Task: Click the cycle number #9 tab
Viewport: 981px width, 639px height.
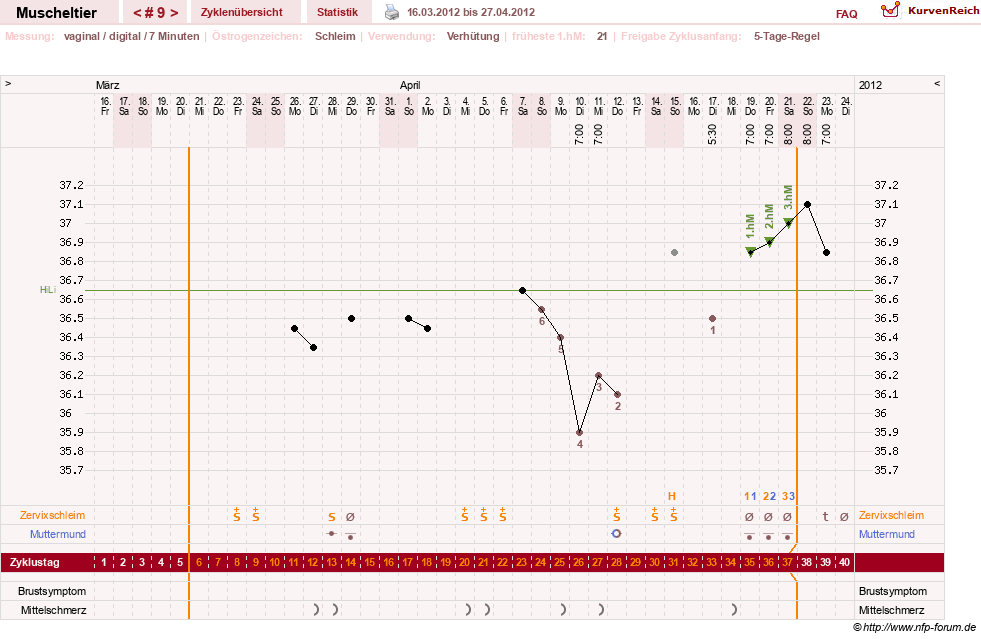Action: pos(156,13)
